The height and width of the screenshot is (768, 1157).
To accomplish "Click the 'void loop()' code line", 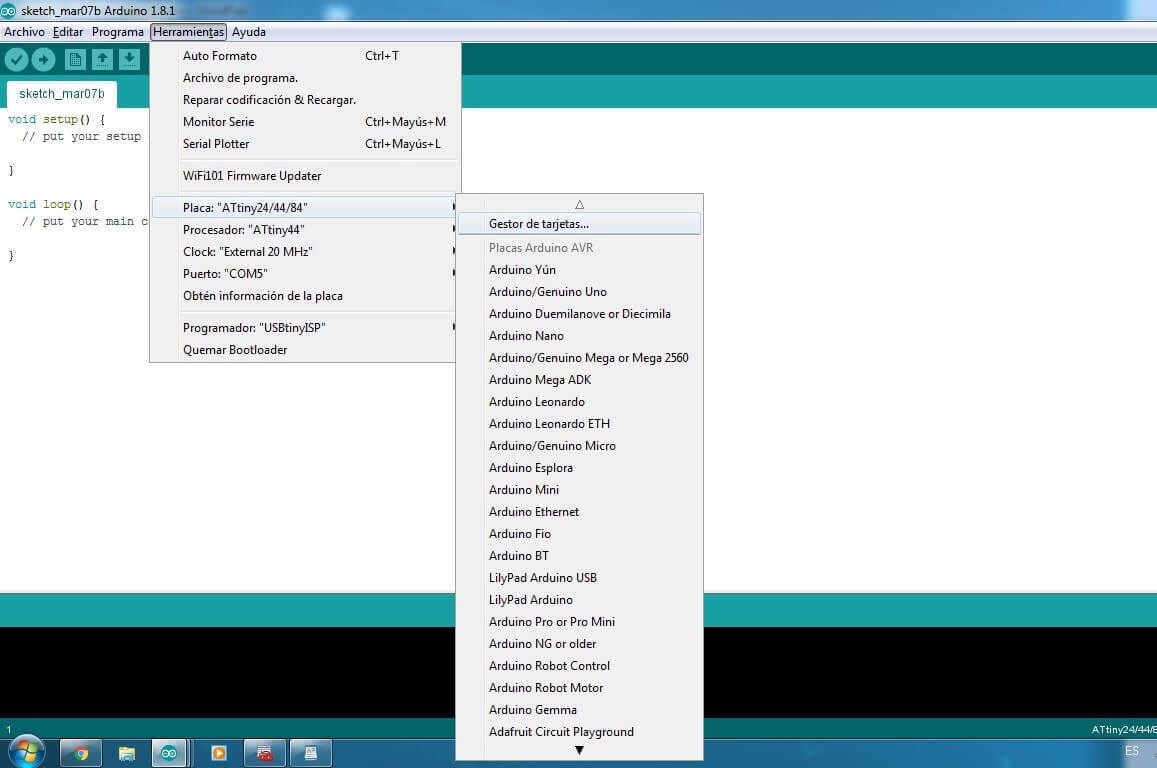I will pos(53,204).
